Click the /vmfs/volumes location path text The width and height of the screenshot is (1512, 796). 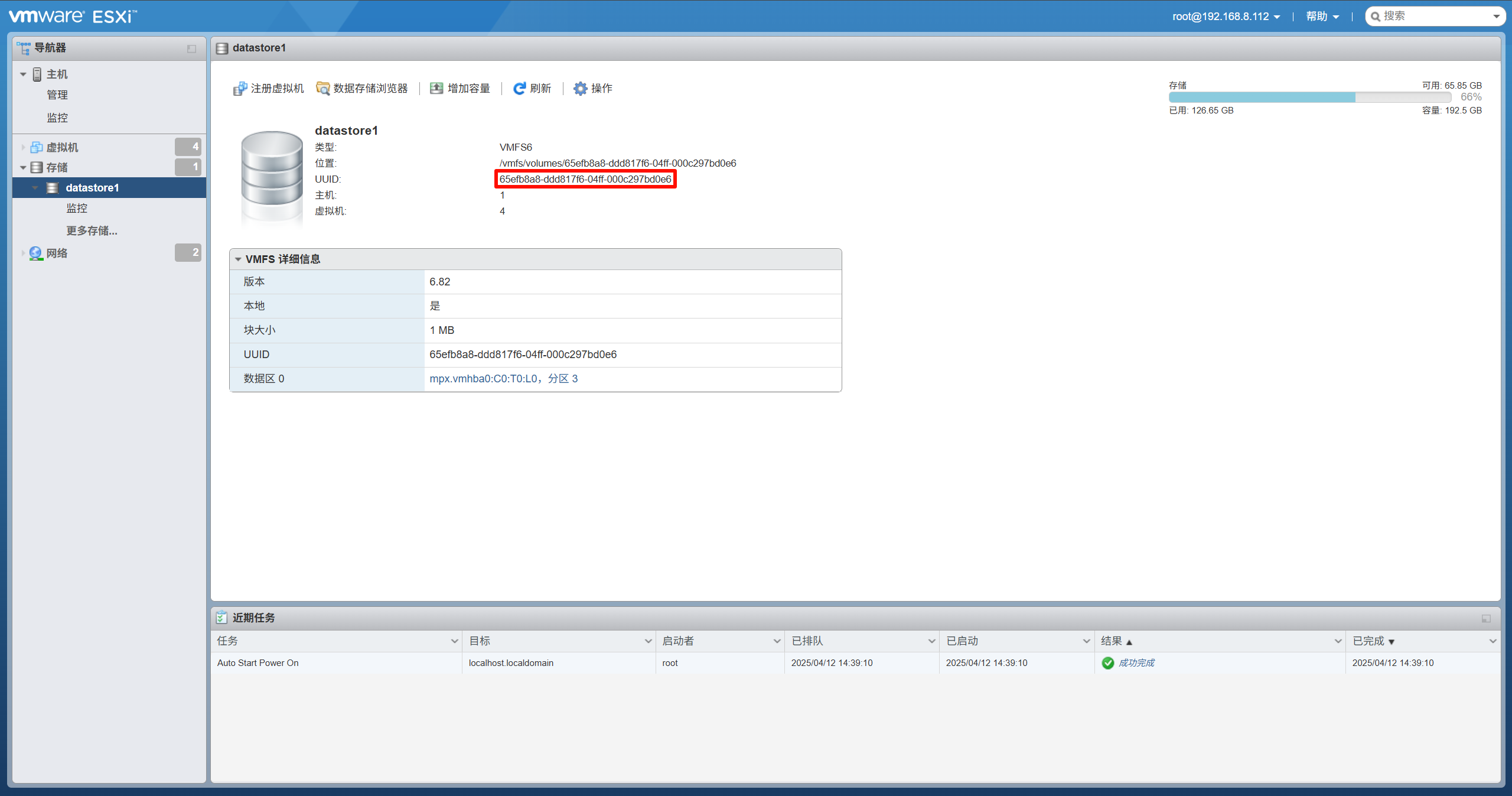point(618,163)
